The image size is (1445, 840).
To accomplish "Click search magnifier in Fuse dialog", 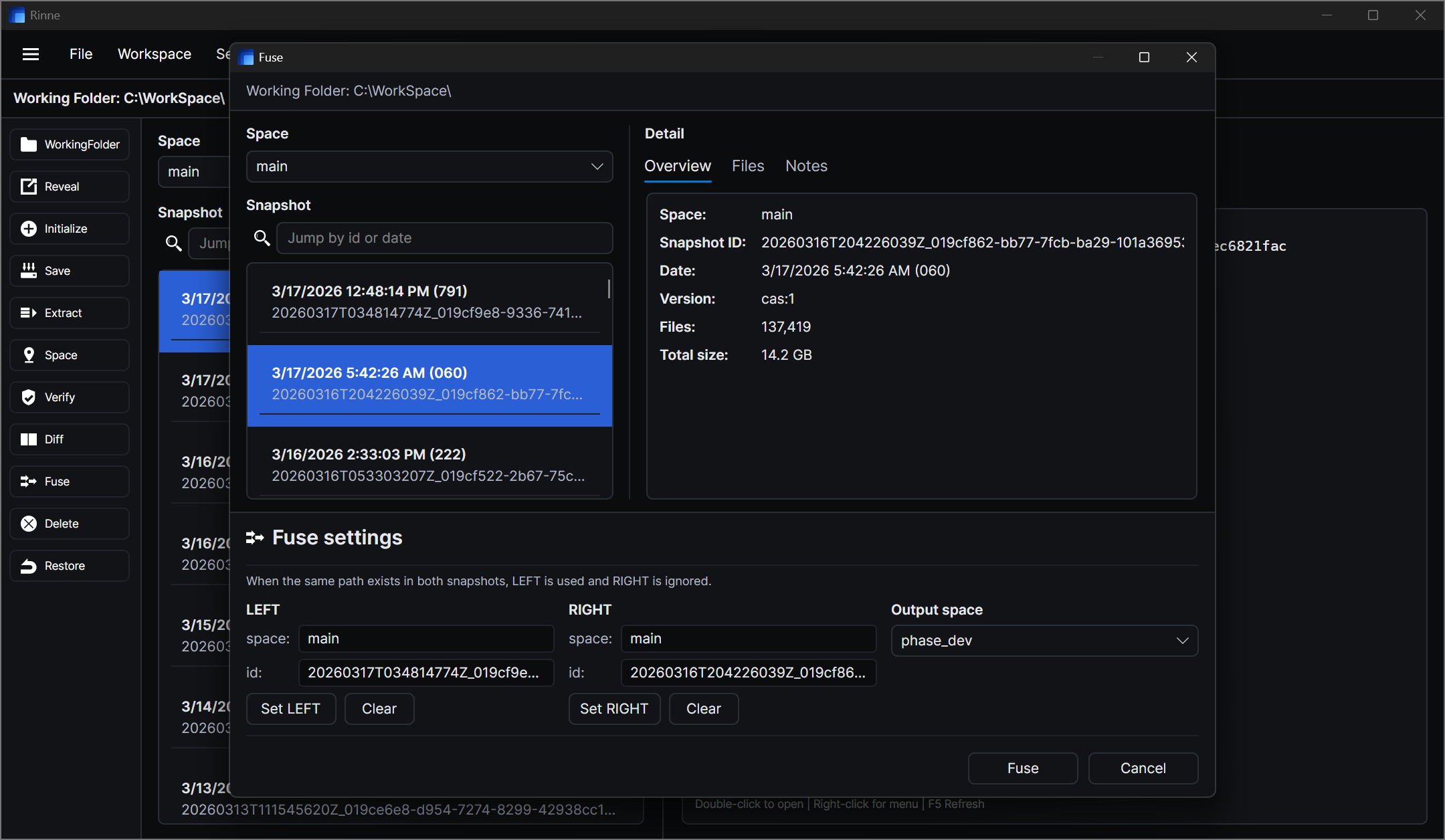I will click(x=262, y=238).
